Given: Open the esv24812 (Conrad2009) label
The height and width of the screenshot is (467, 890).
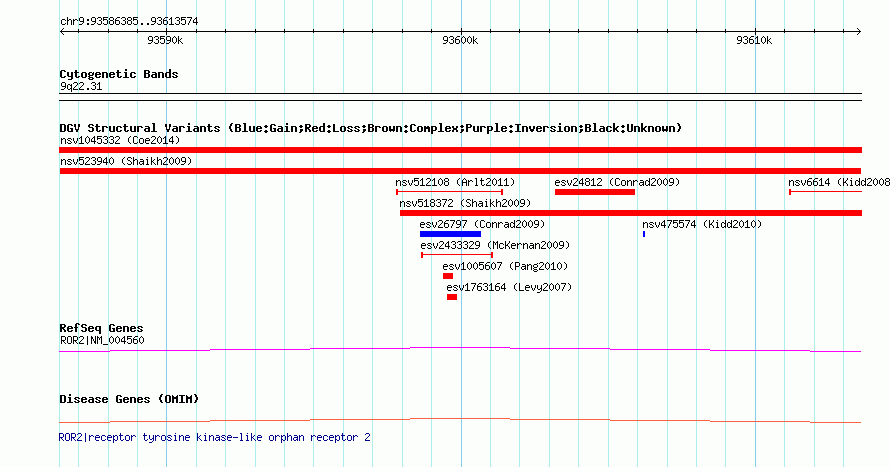Looking at the screenshot, I should 617,182.
